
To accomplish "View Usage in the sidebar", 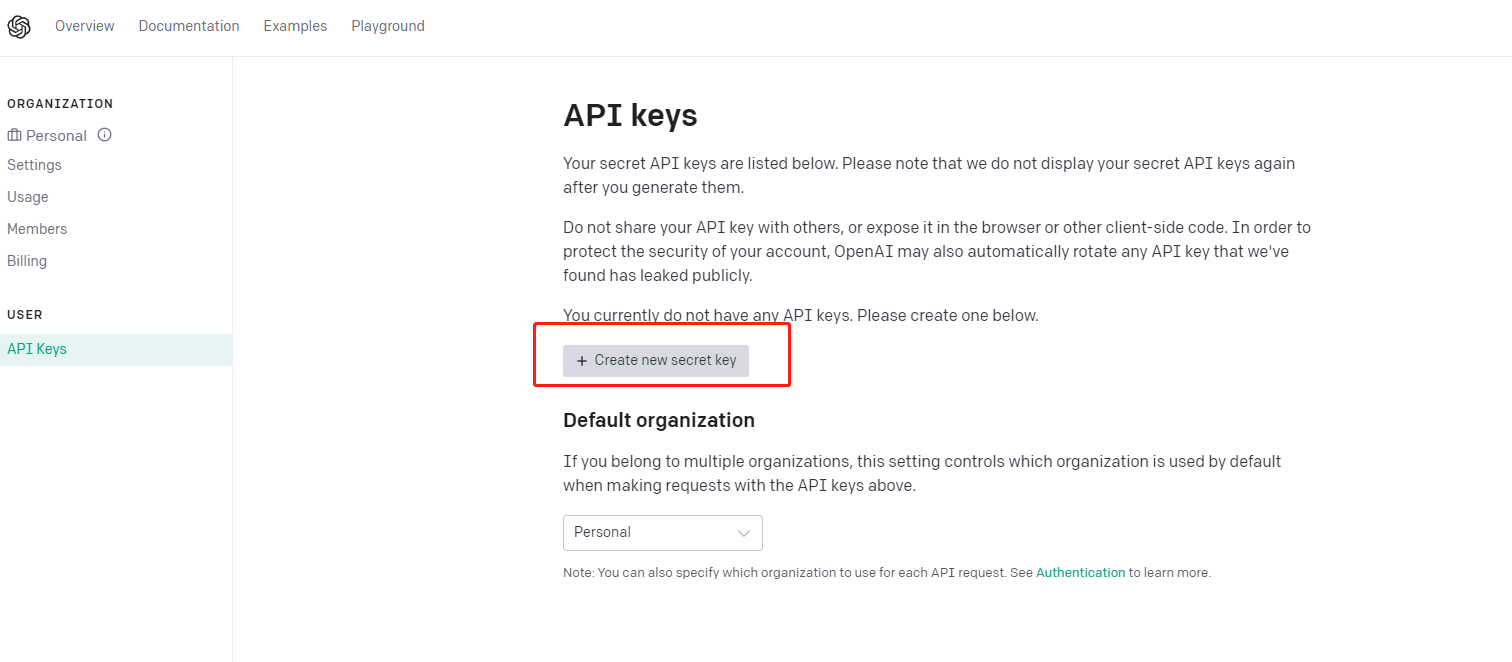I will tap(28, 197).
